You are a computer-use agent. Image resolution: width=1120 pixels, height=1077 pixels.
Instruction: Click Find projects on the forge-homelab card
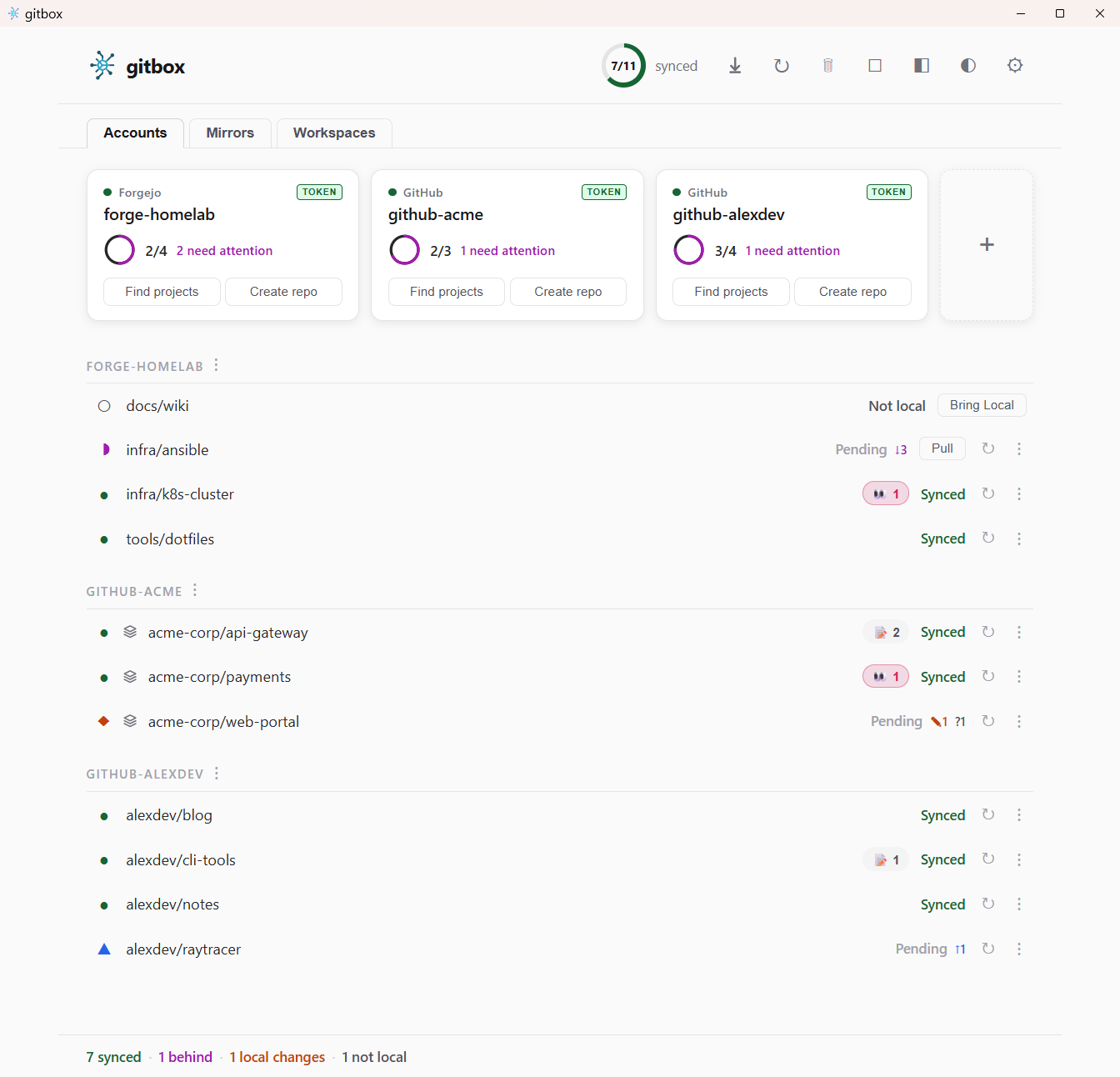[x=162, y=292]
